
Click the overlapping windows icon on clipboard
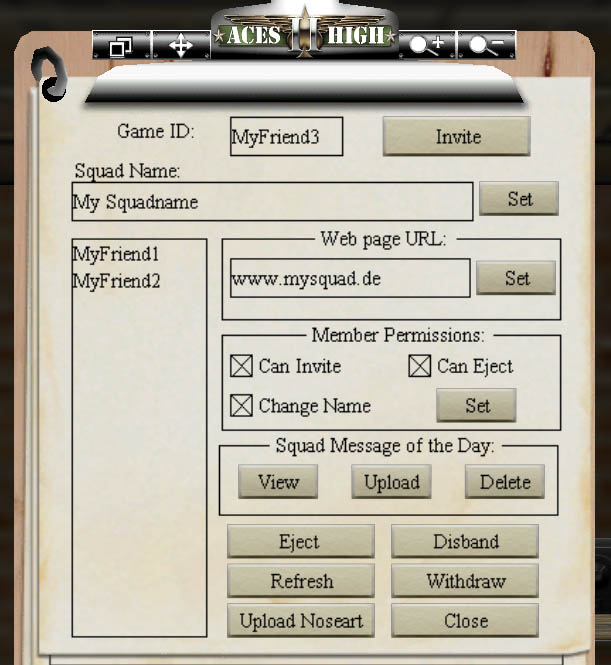pyautogui.click(x=121, y=45)
